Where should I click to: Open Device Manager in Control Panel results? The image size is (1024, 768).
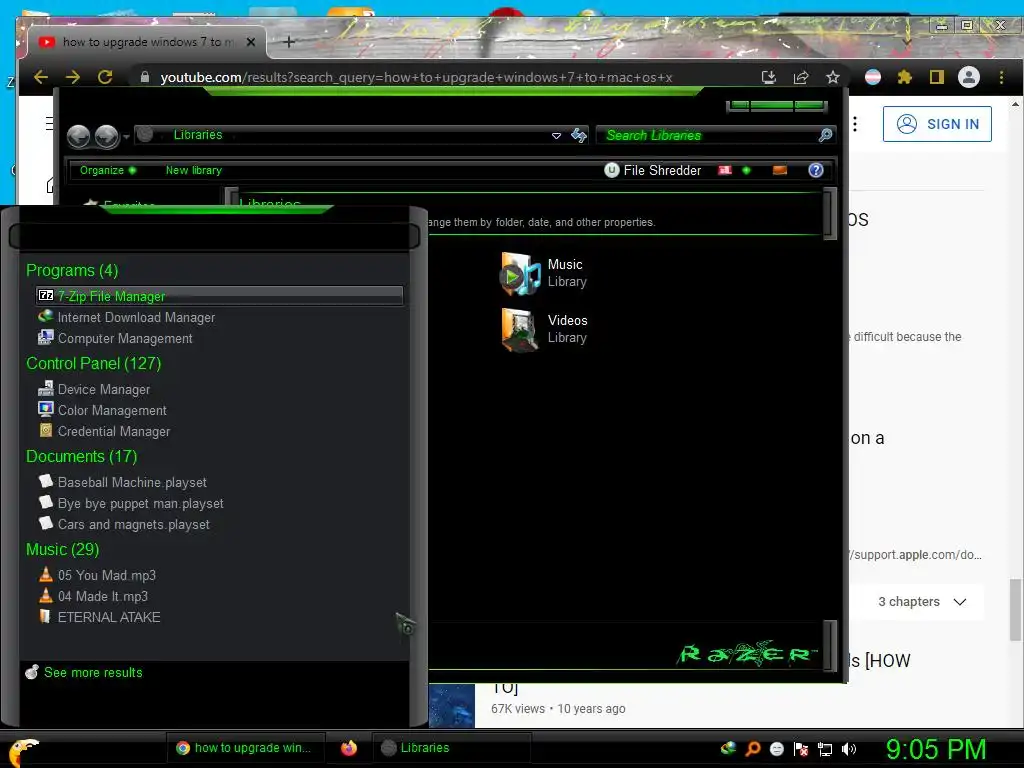tap(94, 389)
